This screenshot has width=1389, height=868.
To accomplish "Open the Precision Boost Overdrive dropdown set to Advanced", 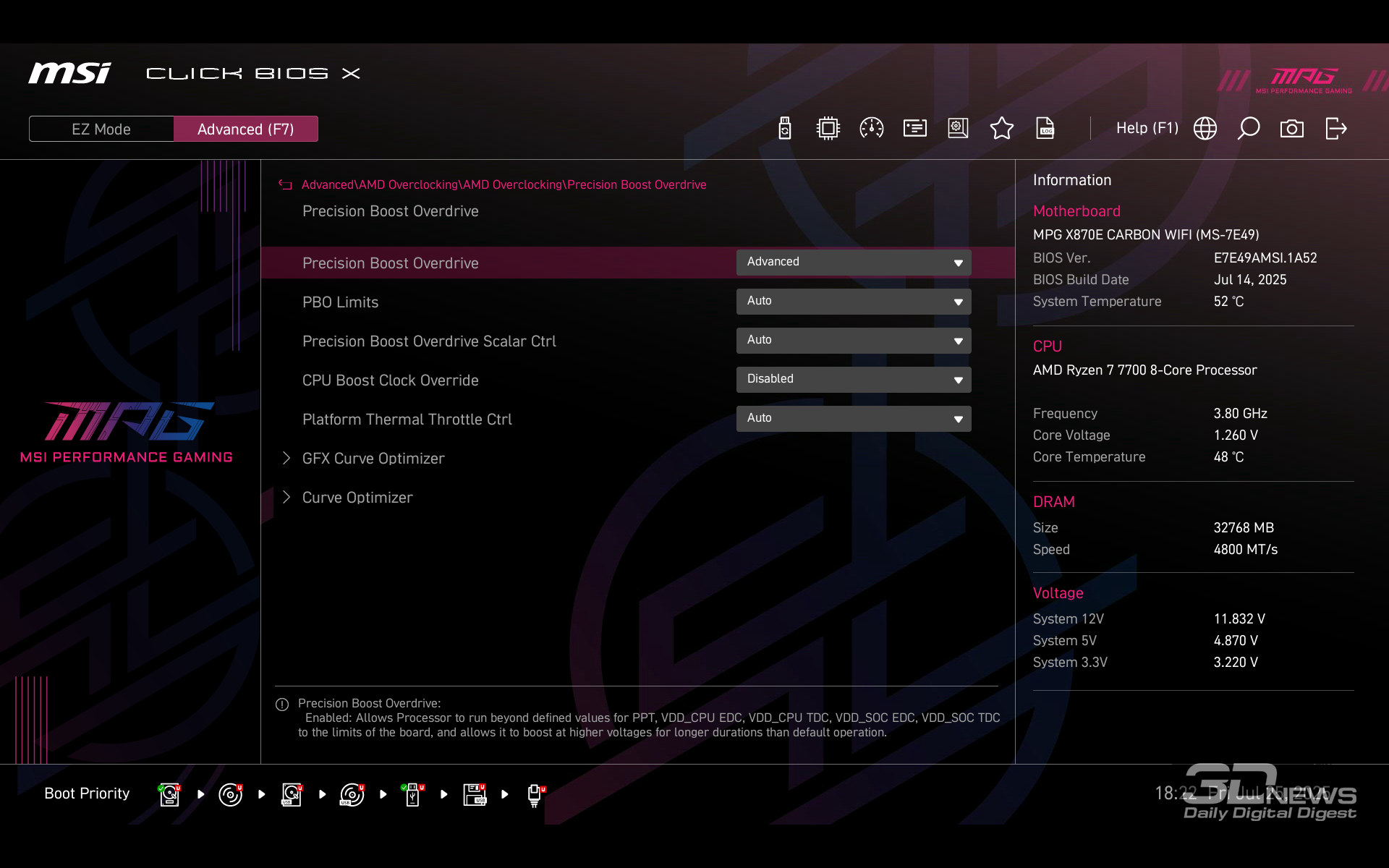I will (x=854, y=263).
